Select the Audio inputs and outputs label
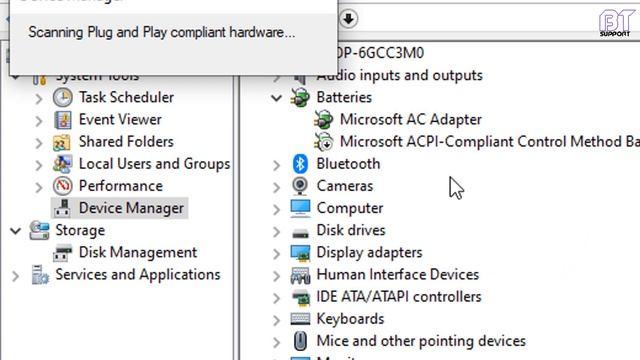Screen dimensions: 640x360 point(400,76)
